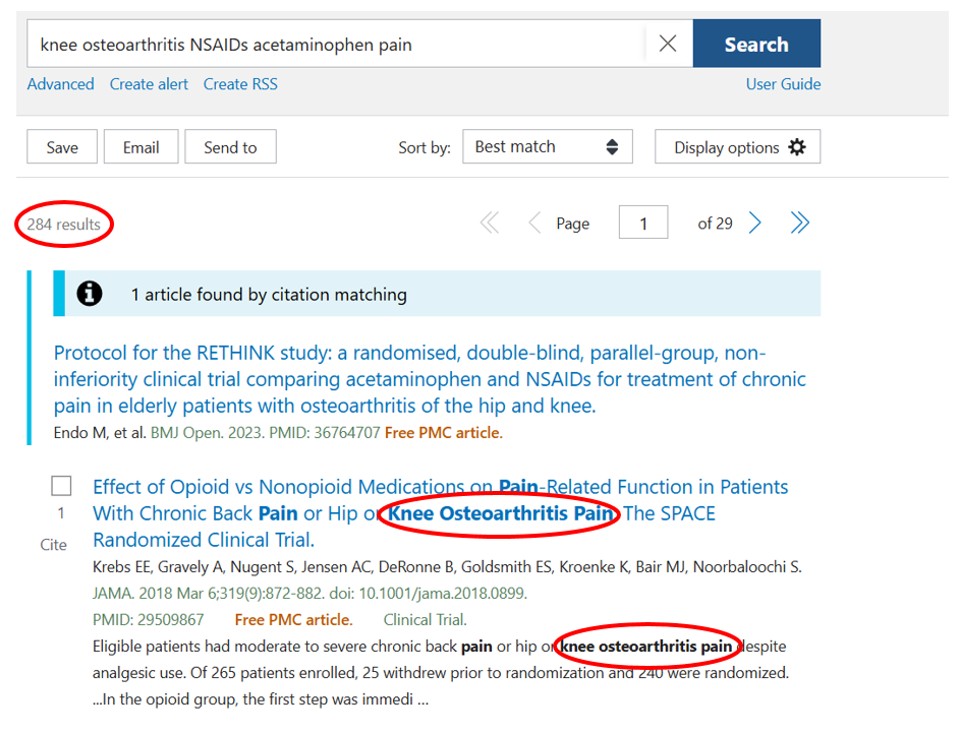This screenshot has height=736, width=963.
Task: Jump to the last results page double-chevron
Action: pos(800,223)
